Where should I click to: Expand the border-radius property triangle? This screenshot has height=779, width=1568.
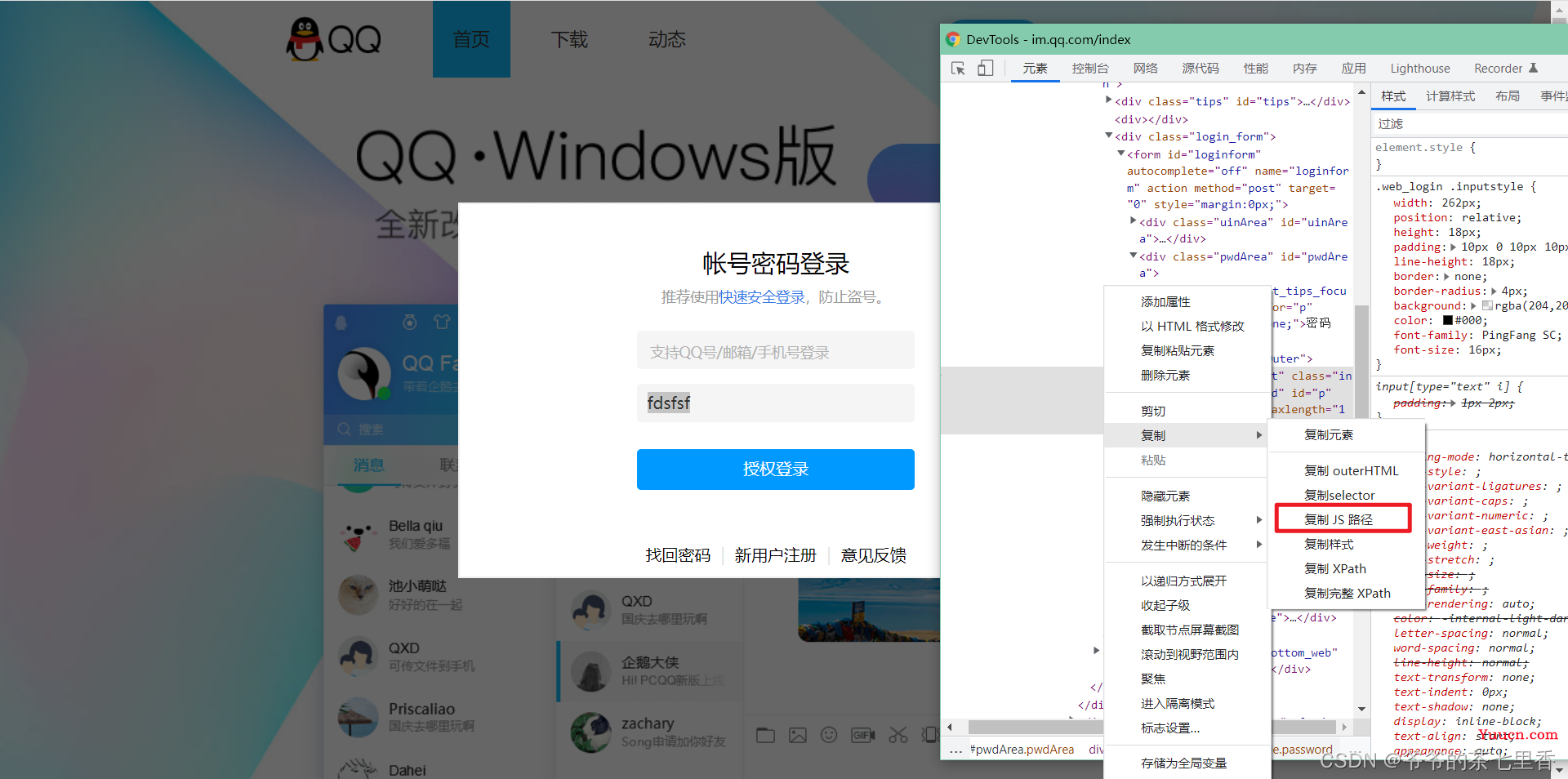click(1494, 292)
